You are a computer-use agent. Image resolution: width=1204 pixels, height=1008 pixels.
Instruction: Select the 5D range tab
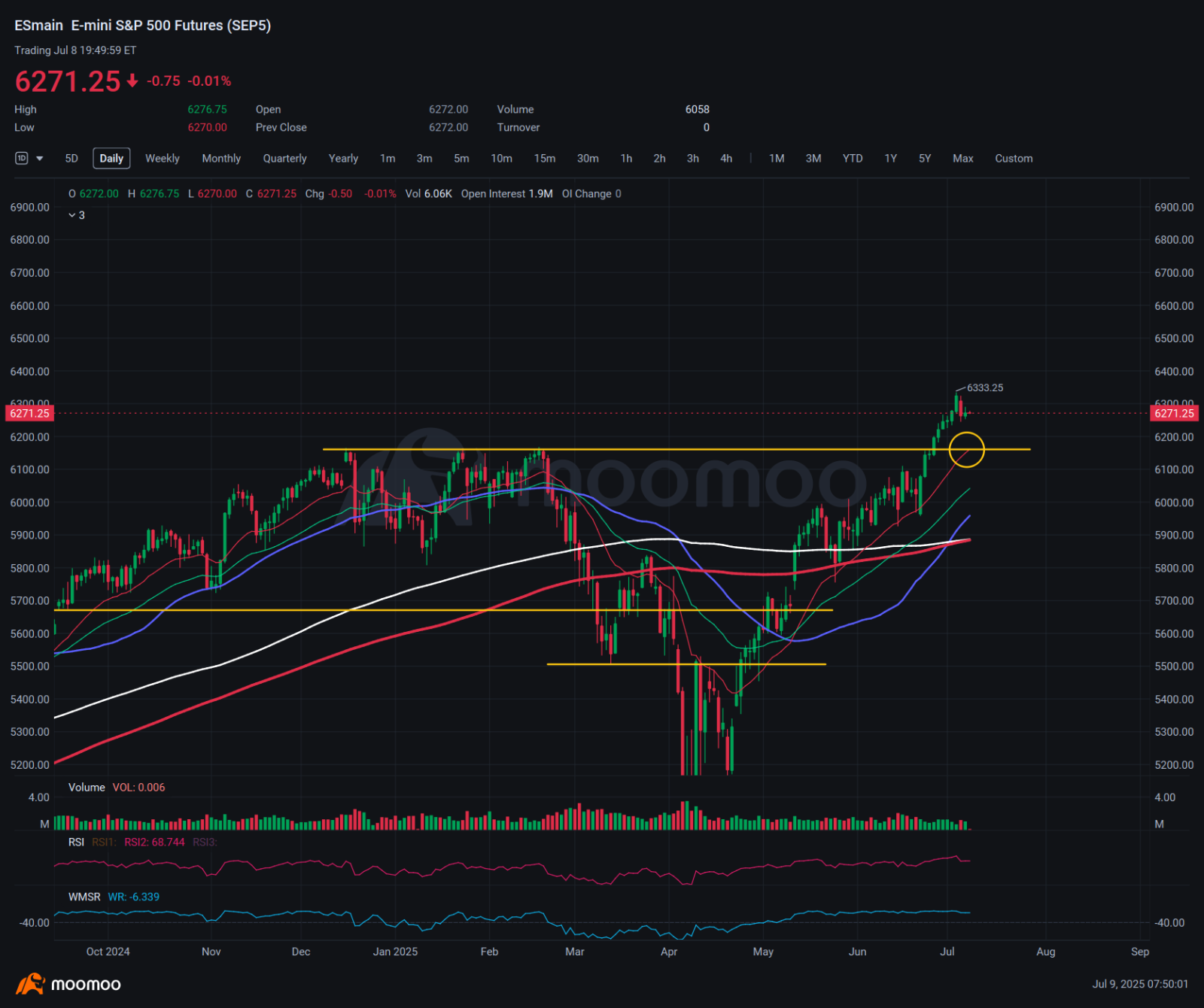click(71, 159)
